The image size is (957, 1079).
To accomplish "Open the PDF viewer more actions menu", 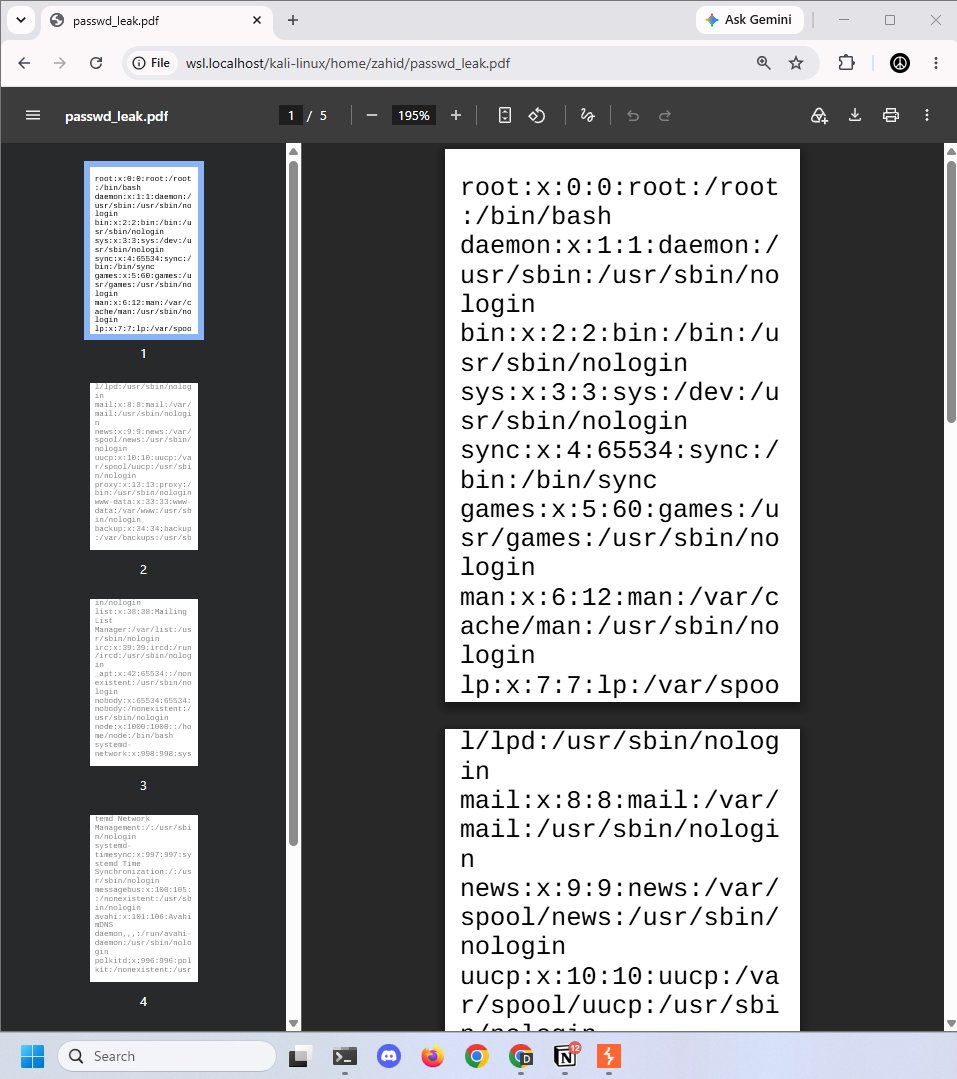I will pyautogui.click(x=927, y=116).
